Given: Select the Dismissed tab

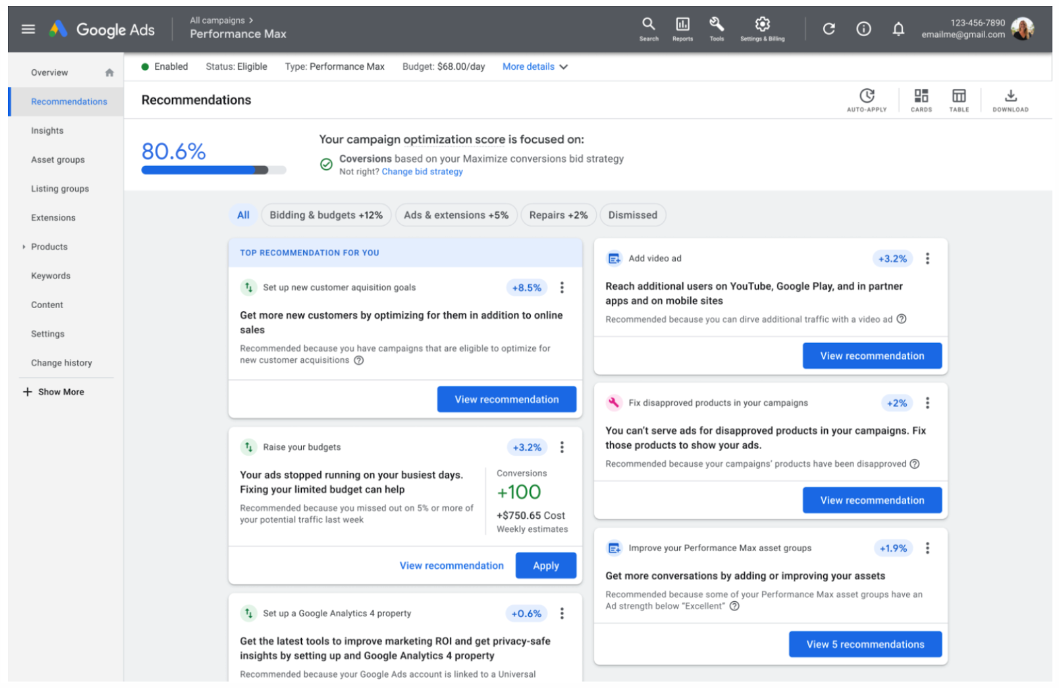Looking at the screenshot, I should pyautogui.click(x=633, y=215).
